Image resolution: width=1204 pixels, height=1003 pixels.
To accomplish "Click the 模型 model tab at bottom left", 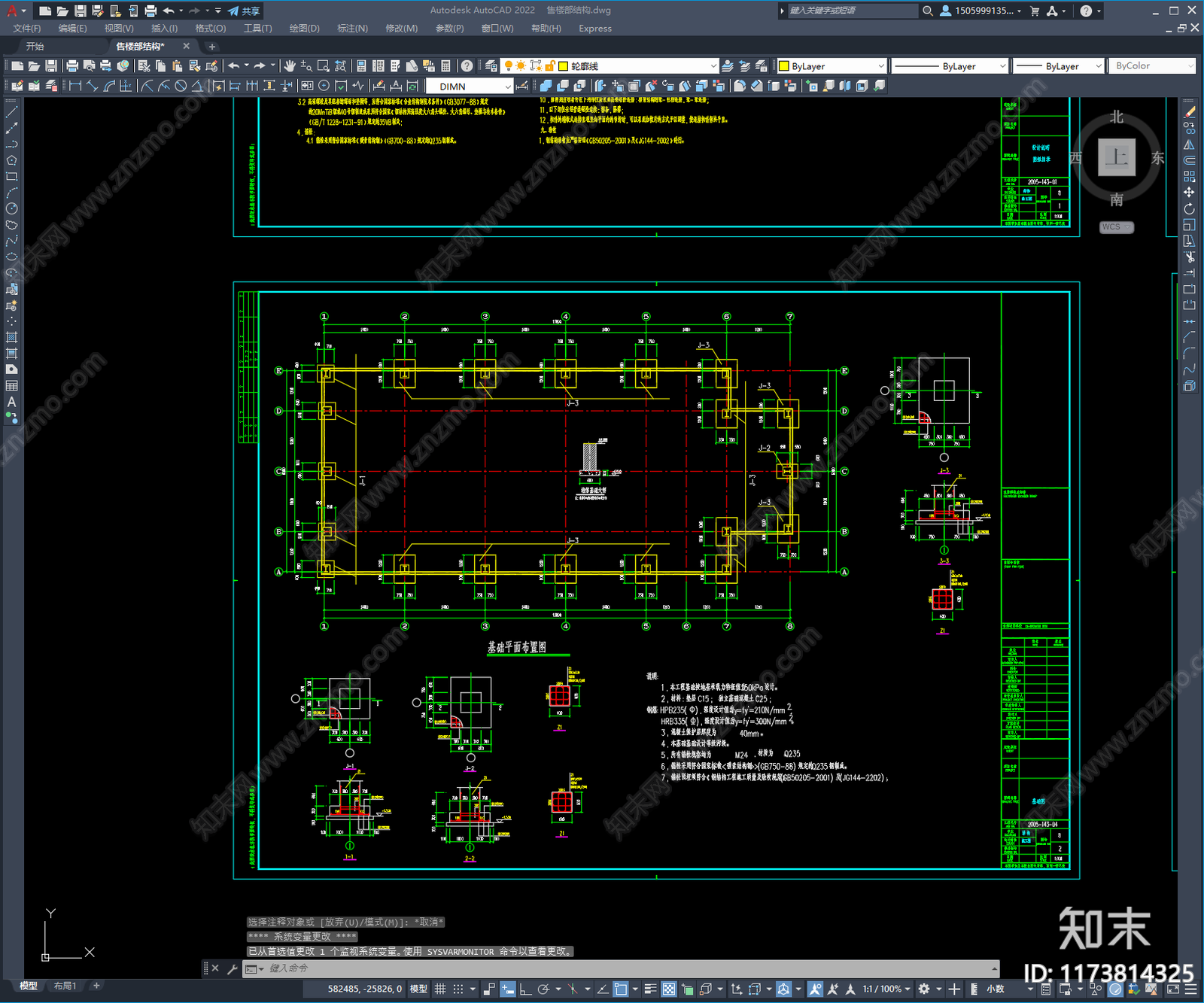I will 29,986.
